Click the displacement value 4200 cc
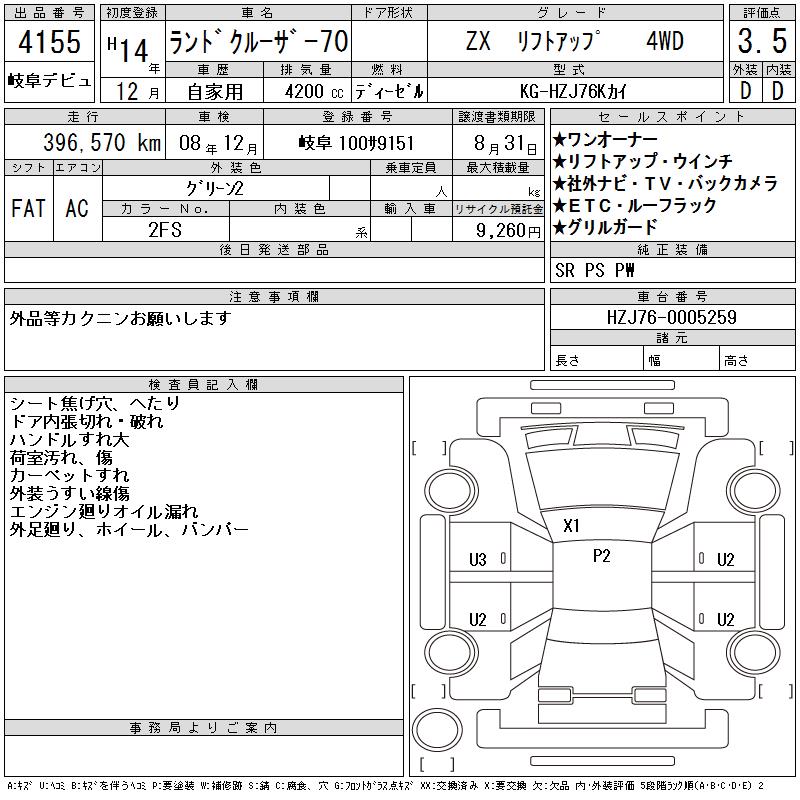 [314, 92]
